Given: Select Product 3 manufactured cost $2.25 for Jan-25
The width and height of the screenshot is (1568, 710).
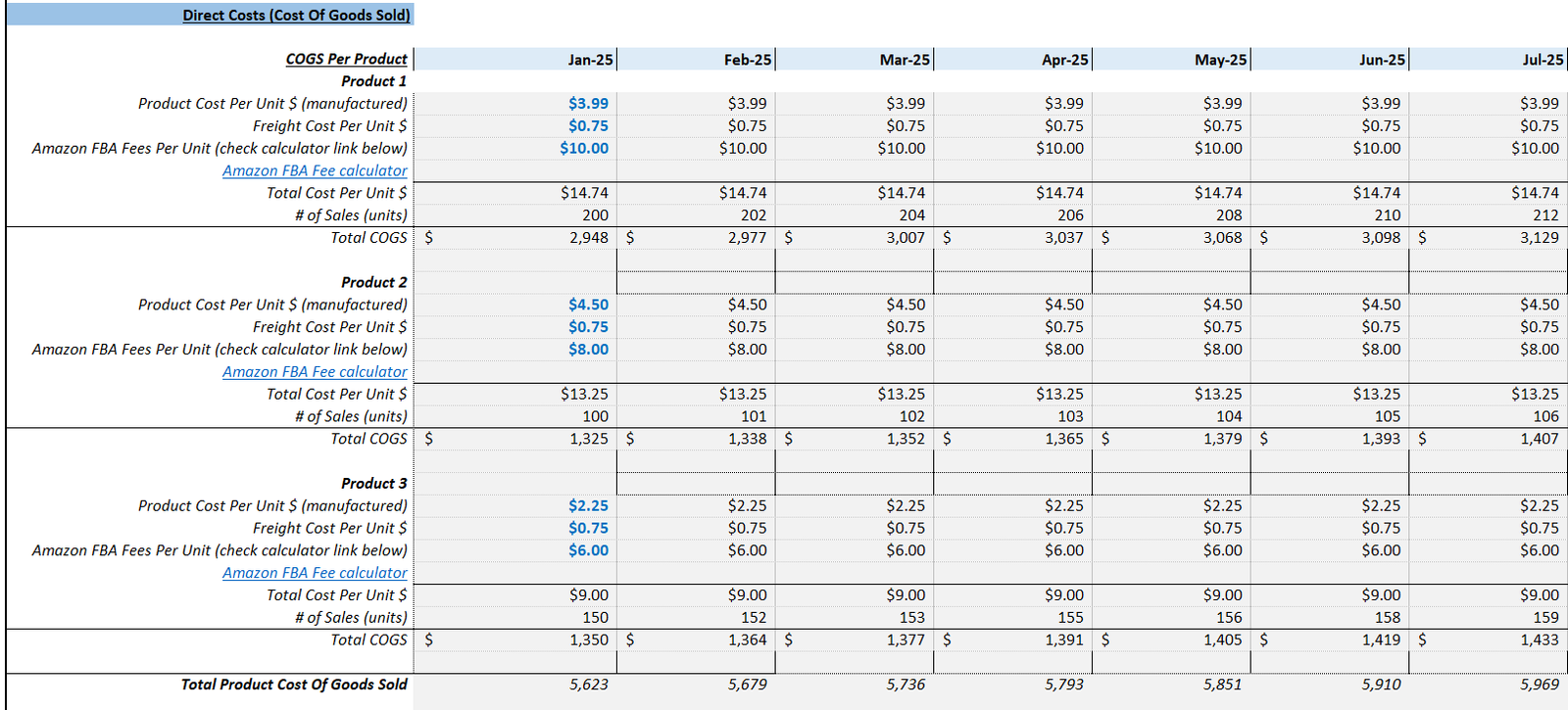Looking at the screenshot, I should (x=588, y=506).
